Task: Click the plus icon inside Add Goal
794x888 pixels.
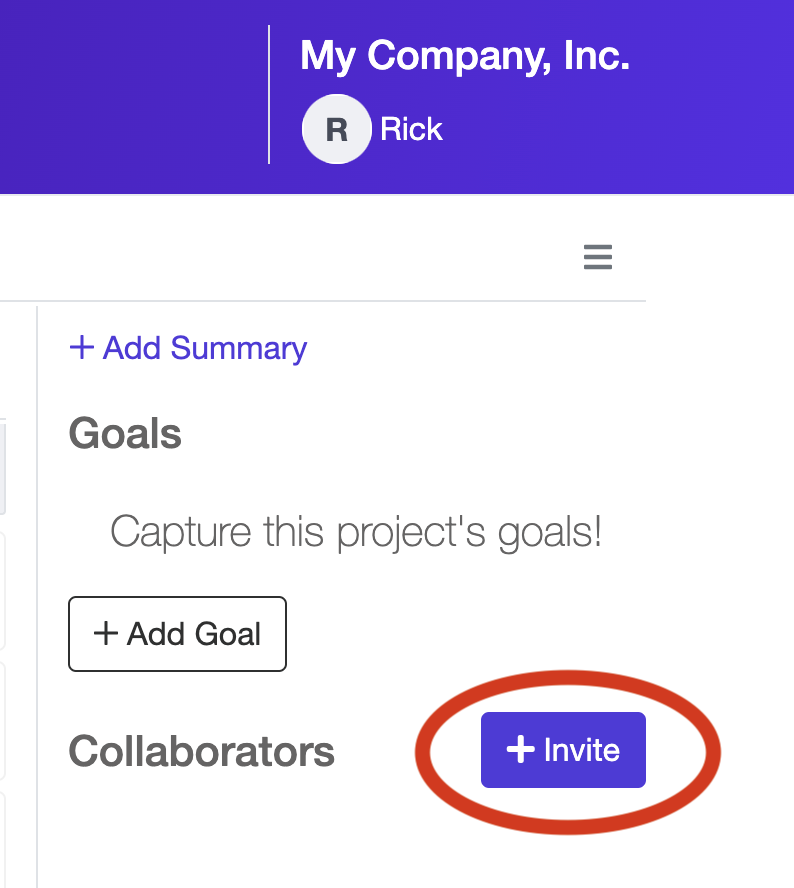Action: pos(105,633)
